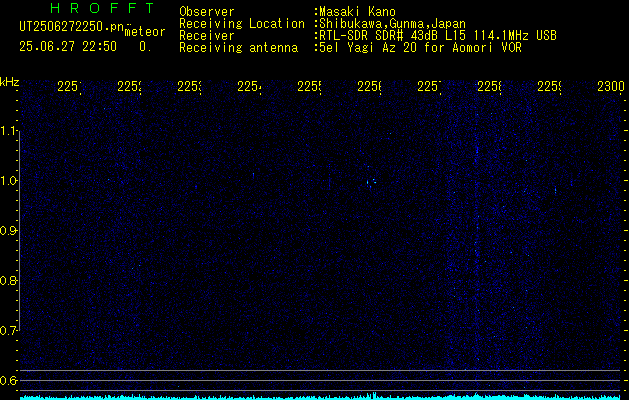Viewport: 629px width, 400px height.
Task: Click the 0.7 kHz frequency label
Action: tap(8, 331)
